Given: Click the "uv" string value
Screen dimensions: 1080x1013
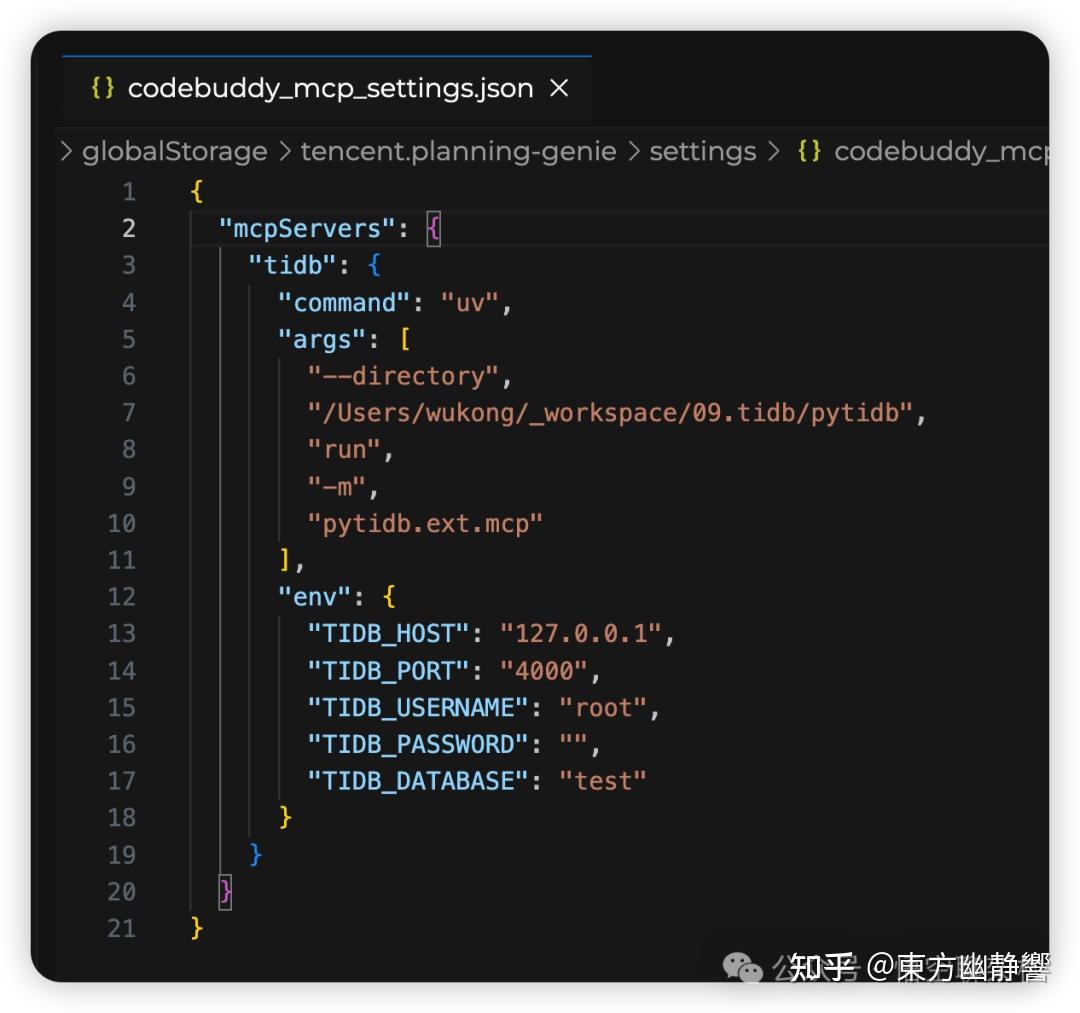Looking at the screenshot, I should (469, 302).
